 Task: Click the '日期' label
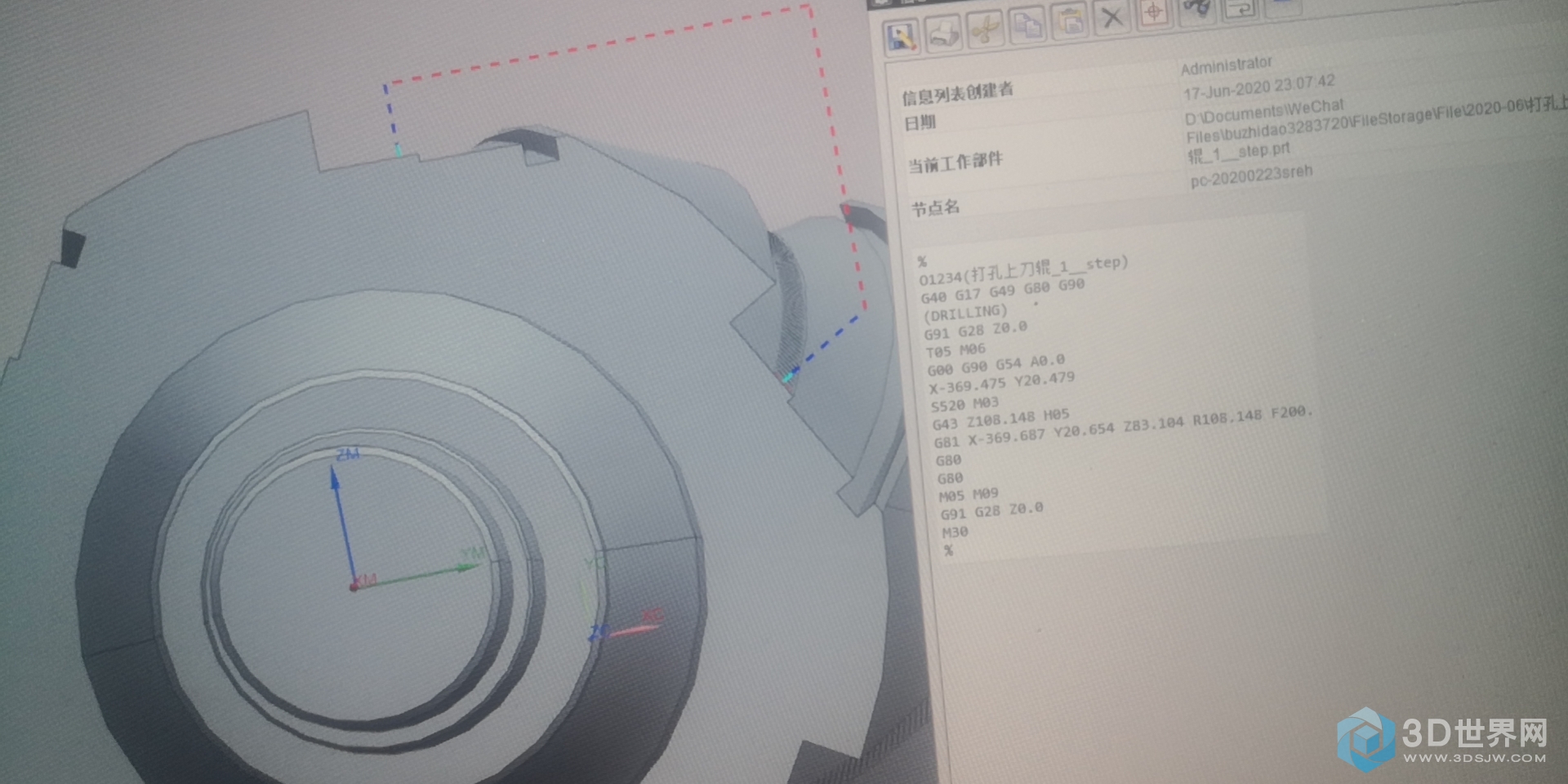point(920,122)
